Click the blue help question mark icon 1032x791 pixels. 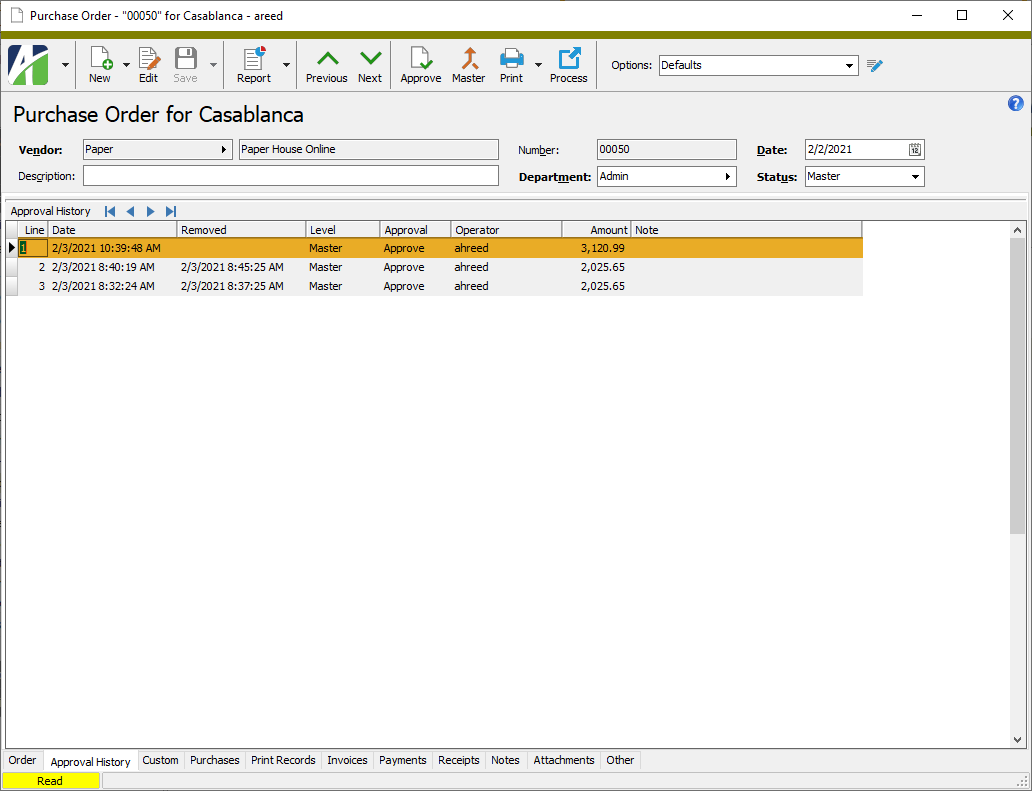1016,104
